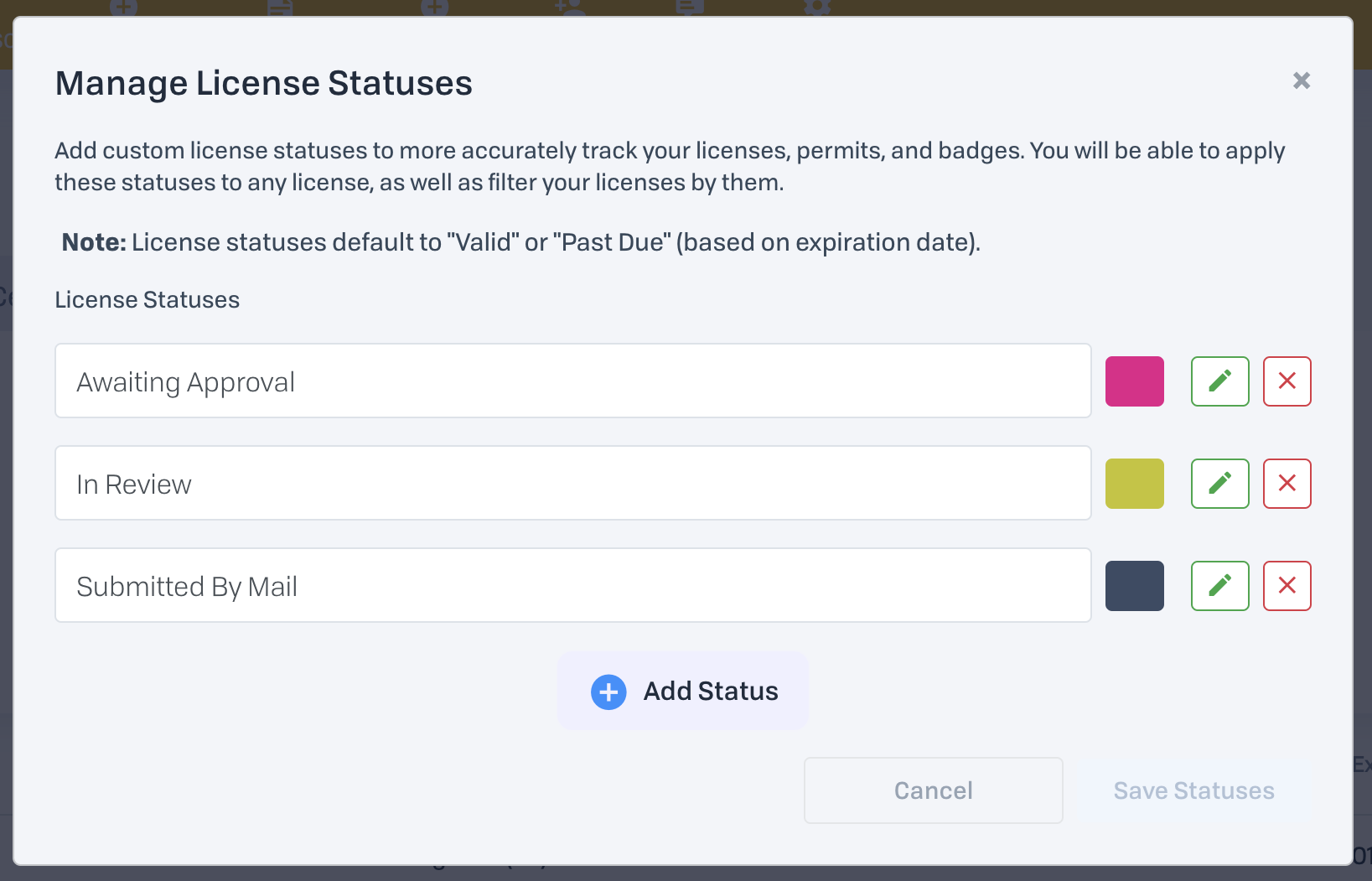
Task: Delete the Awaiting Approval status
Action: pos(1287,381)
